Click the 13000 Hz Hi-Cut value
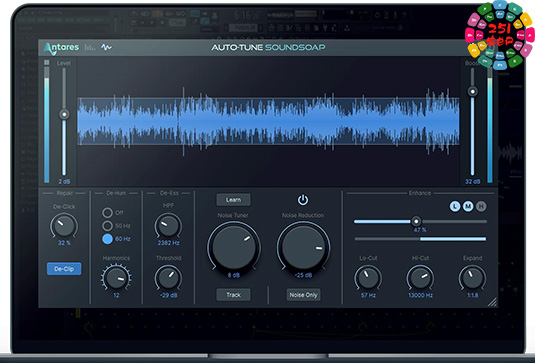 420,295
